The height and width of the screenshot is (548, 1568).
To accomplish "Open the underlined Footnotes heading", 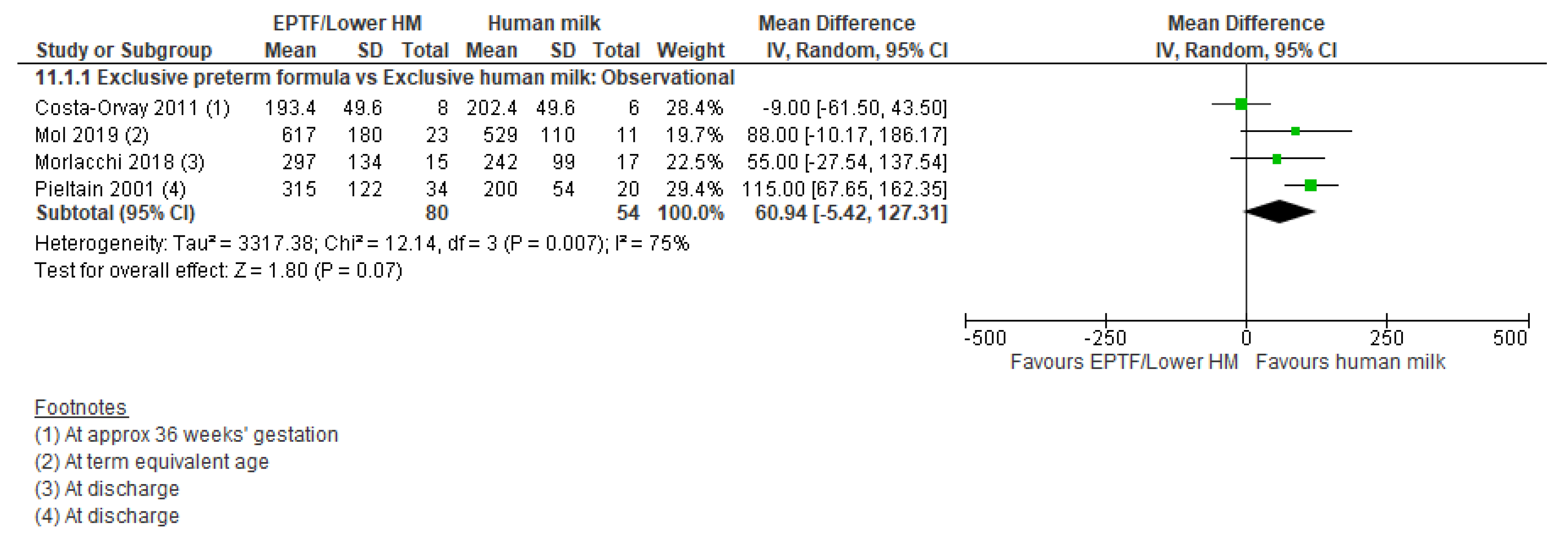I will [x=80, y=407].
